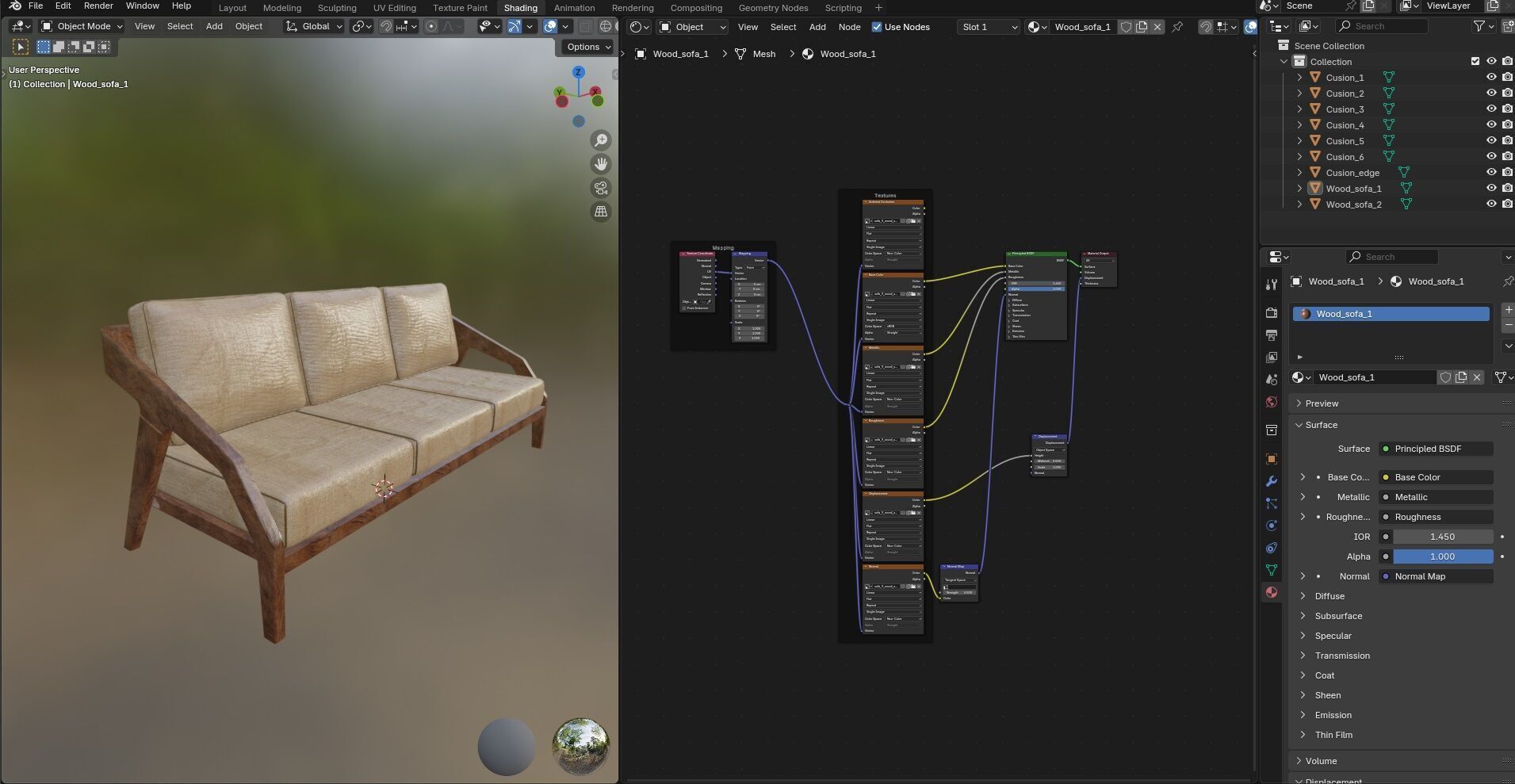Open the Render menu
Image resolution: width=1515 pixels, height=784 pixels.
98,6
